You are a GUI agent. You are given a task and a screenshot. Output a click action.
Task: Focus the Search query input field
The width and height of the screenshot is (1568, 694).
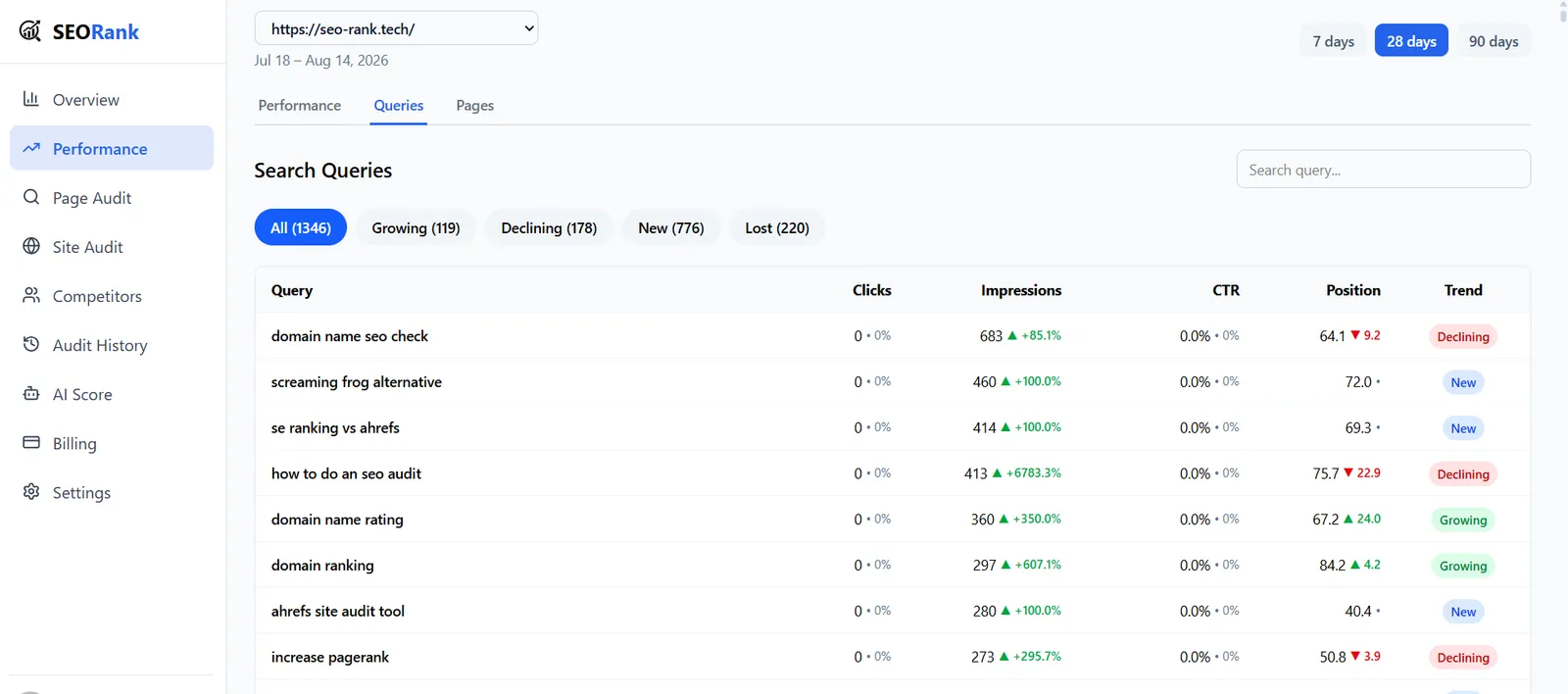[1383, 169]
